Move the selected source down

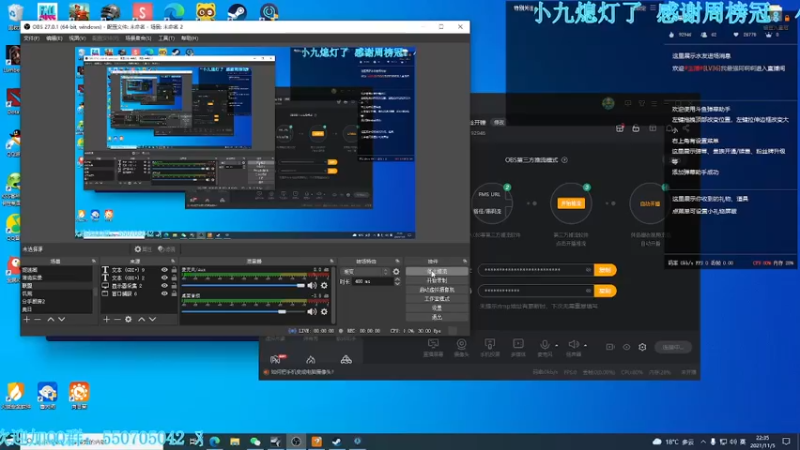(152, 319)
